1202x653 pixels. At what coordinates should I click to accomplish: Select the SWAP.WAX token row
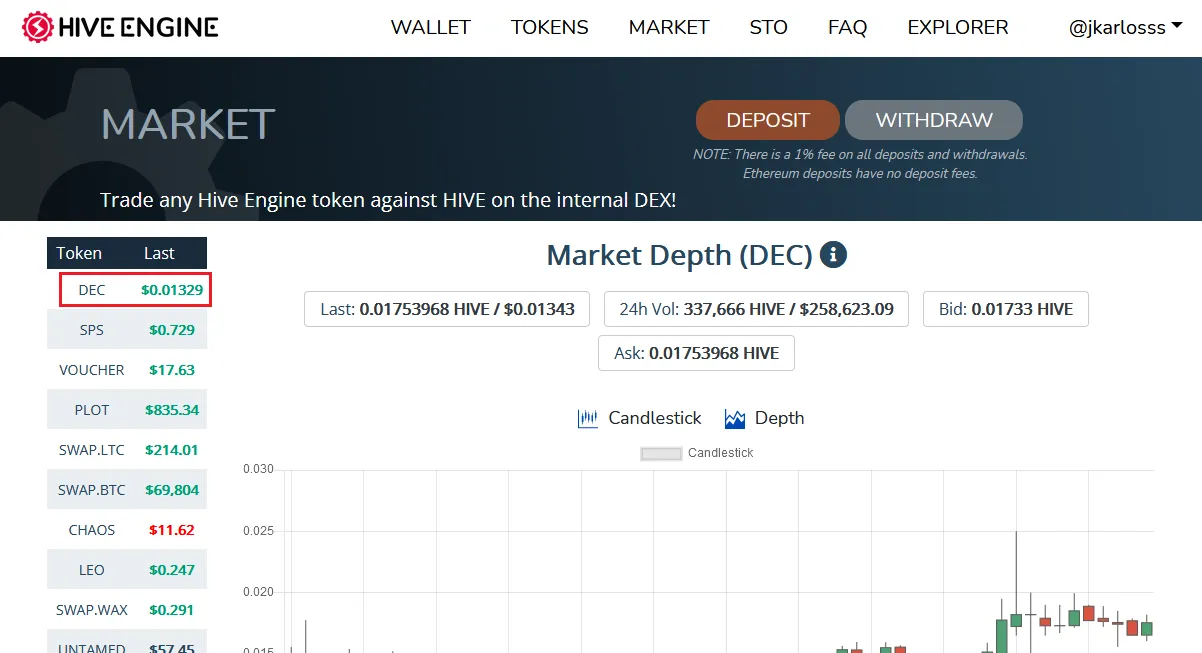pyautogui.click(x=127, y=609)
